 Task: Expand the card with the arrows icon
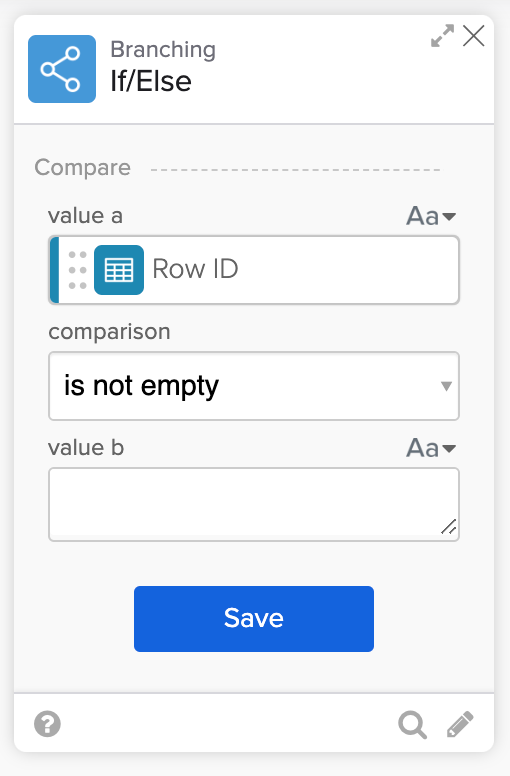[x=442, y=36]
